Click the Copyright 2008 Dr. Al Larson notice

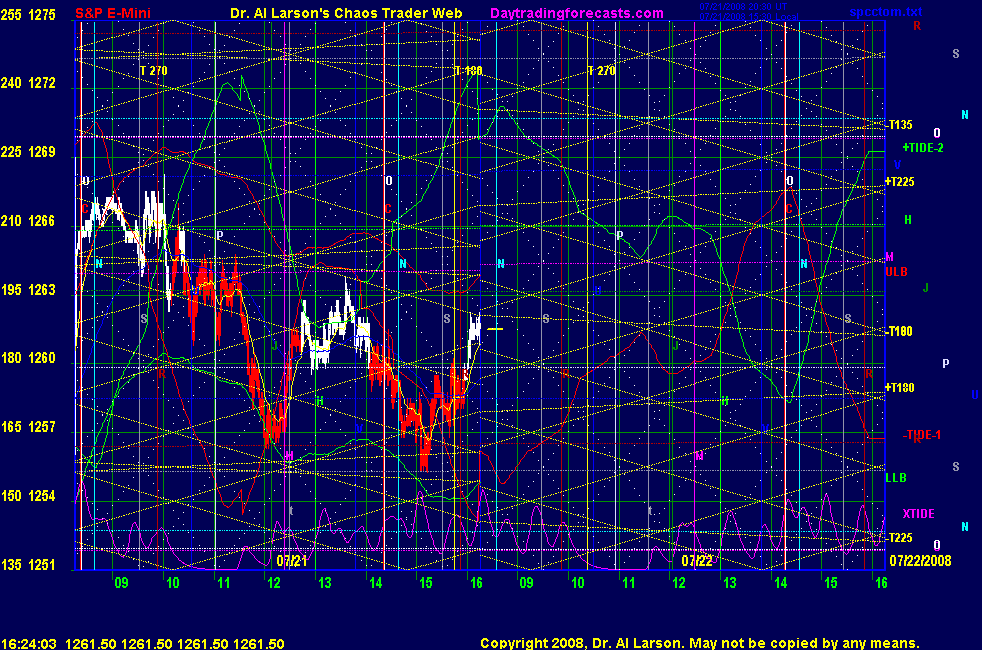pyautogui.click(x=699, y=644)
